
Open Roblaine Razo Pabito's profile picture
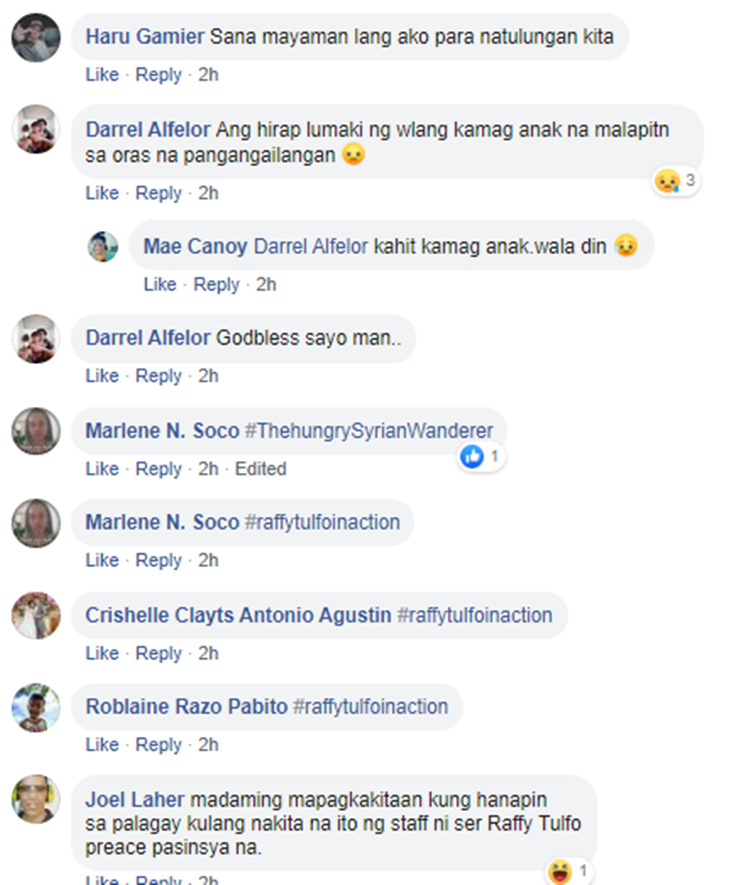(x=36, y=707)
